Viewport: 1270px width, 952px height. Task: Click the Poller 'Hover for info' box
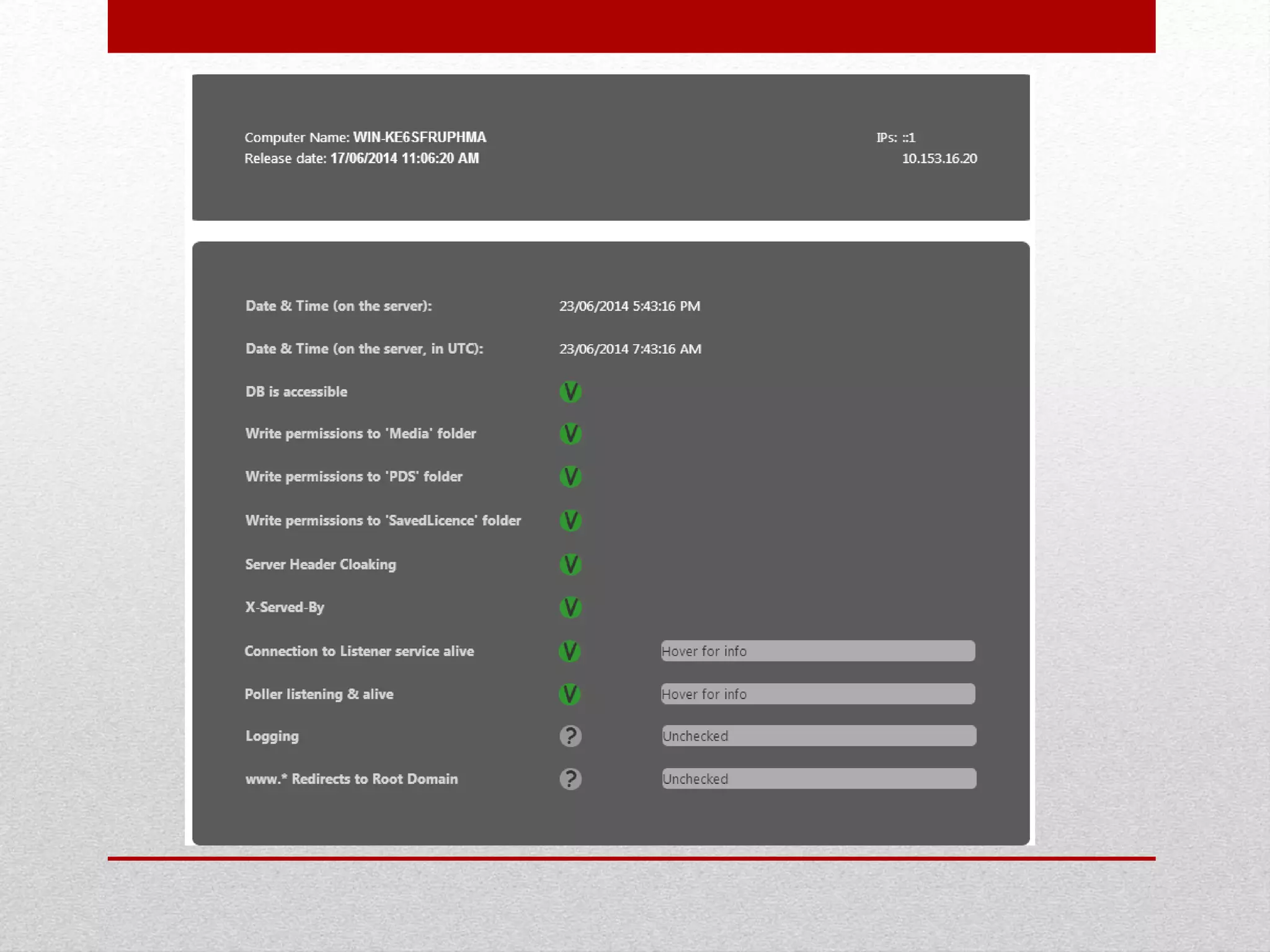(817, 694)
